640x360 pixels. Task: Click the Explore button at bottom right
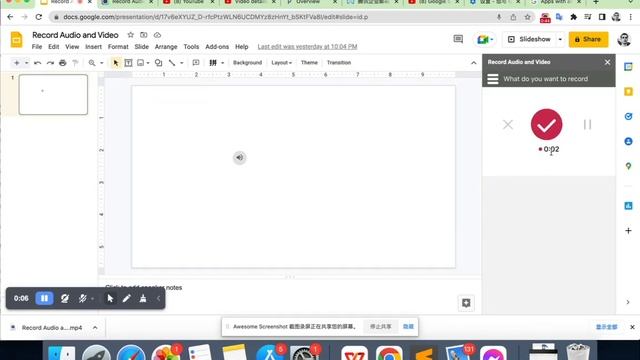466,303
